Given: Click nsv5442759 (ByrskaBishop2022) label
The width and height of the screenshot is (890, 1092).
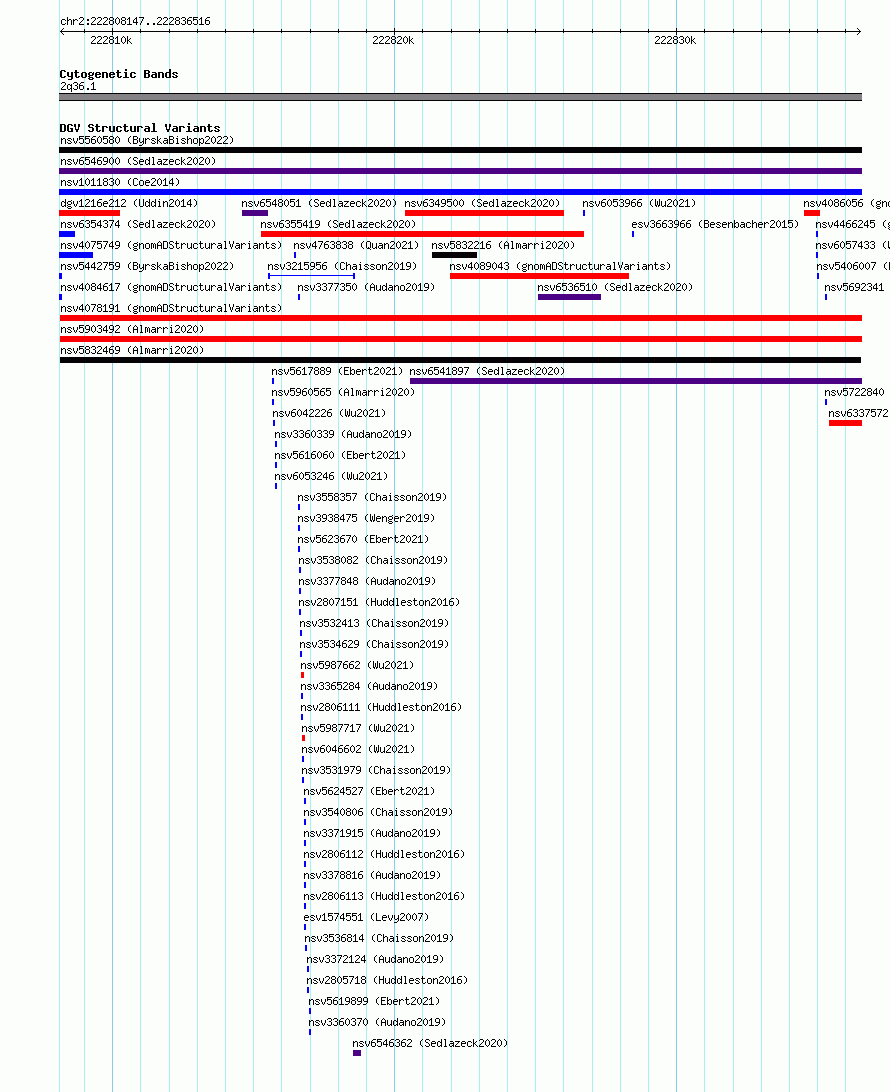Looking at the screenshot, I should tap(147, 266).
